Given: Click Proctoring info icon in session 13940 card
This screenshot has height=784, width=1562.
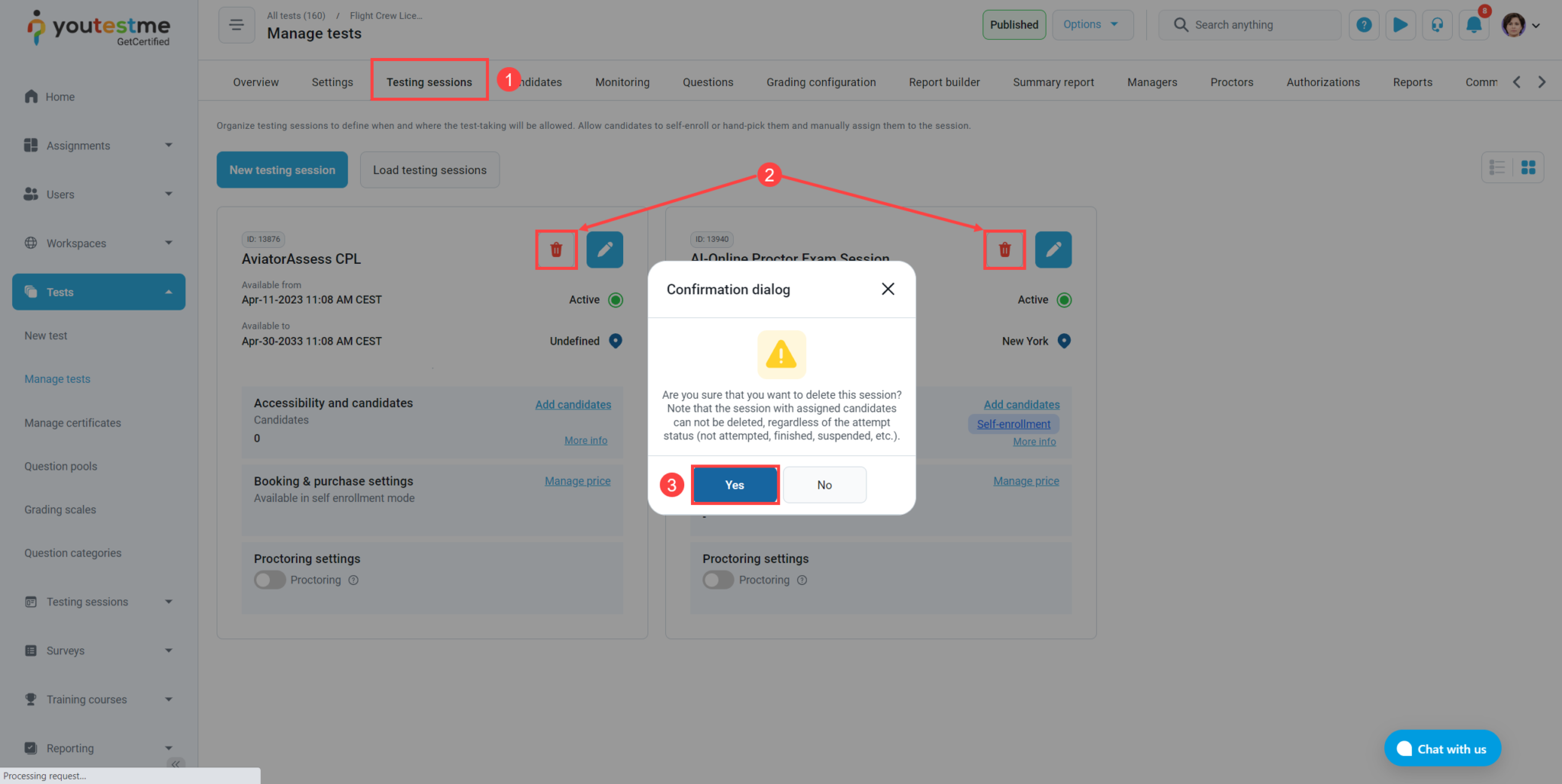Looking at the screenshot, I should pyautogui.click(x=802, y=580).
